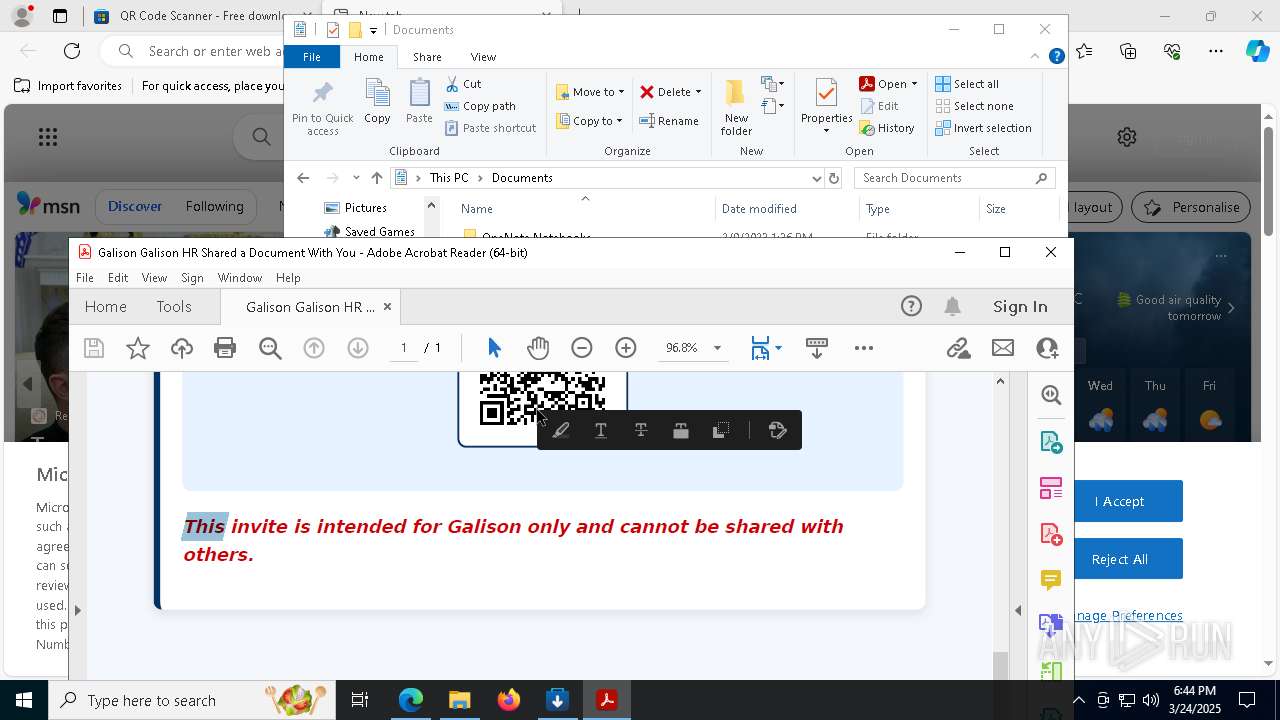Click the page number field in Acrobat
The width and height of the screenshot is (1280, 720).
404,348
